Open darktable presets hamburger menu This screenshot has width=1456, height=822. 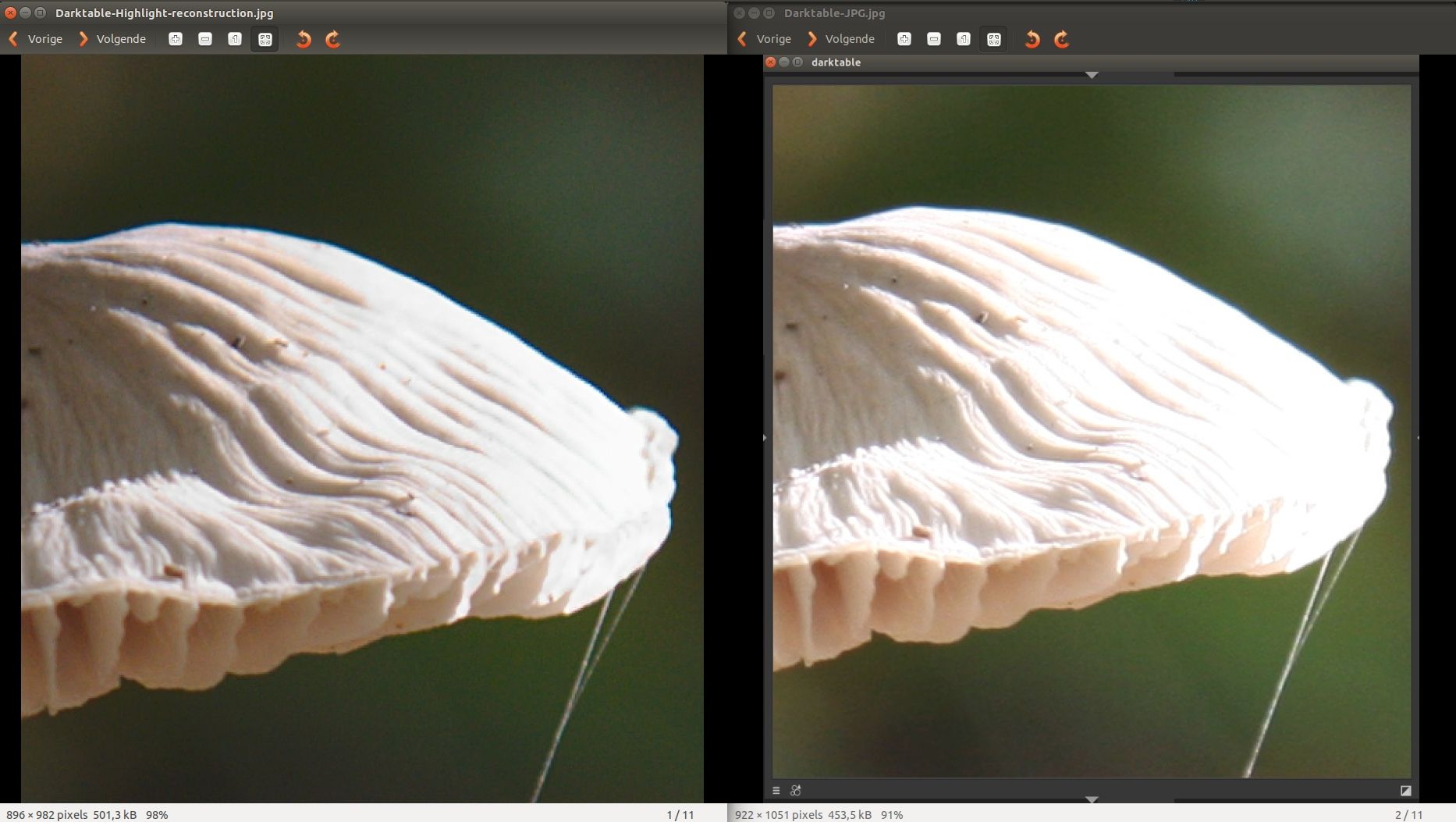coord(776,791)
